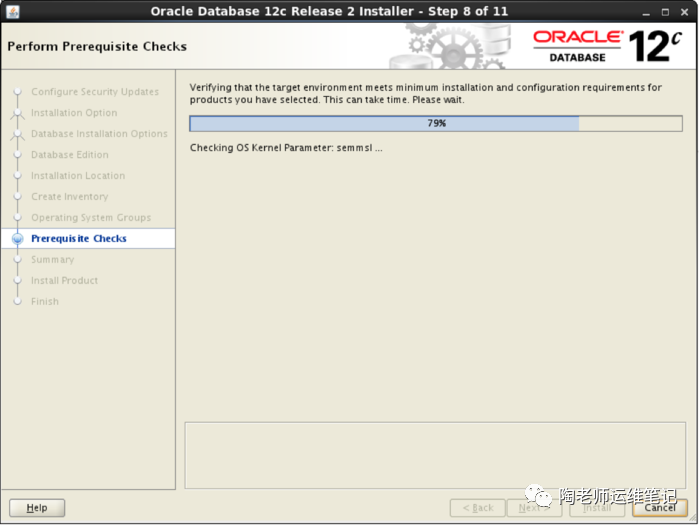Click the Checking OS Kernel Parameter status text

coord(286,148)
